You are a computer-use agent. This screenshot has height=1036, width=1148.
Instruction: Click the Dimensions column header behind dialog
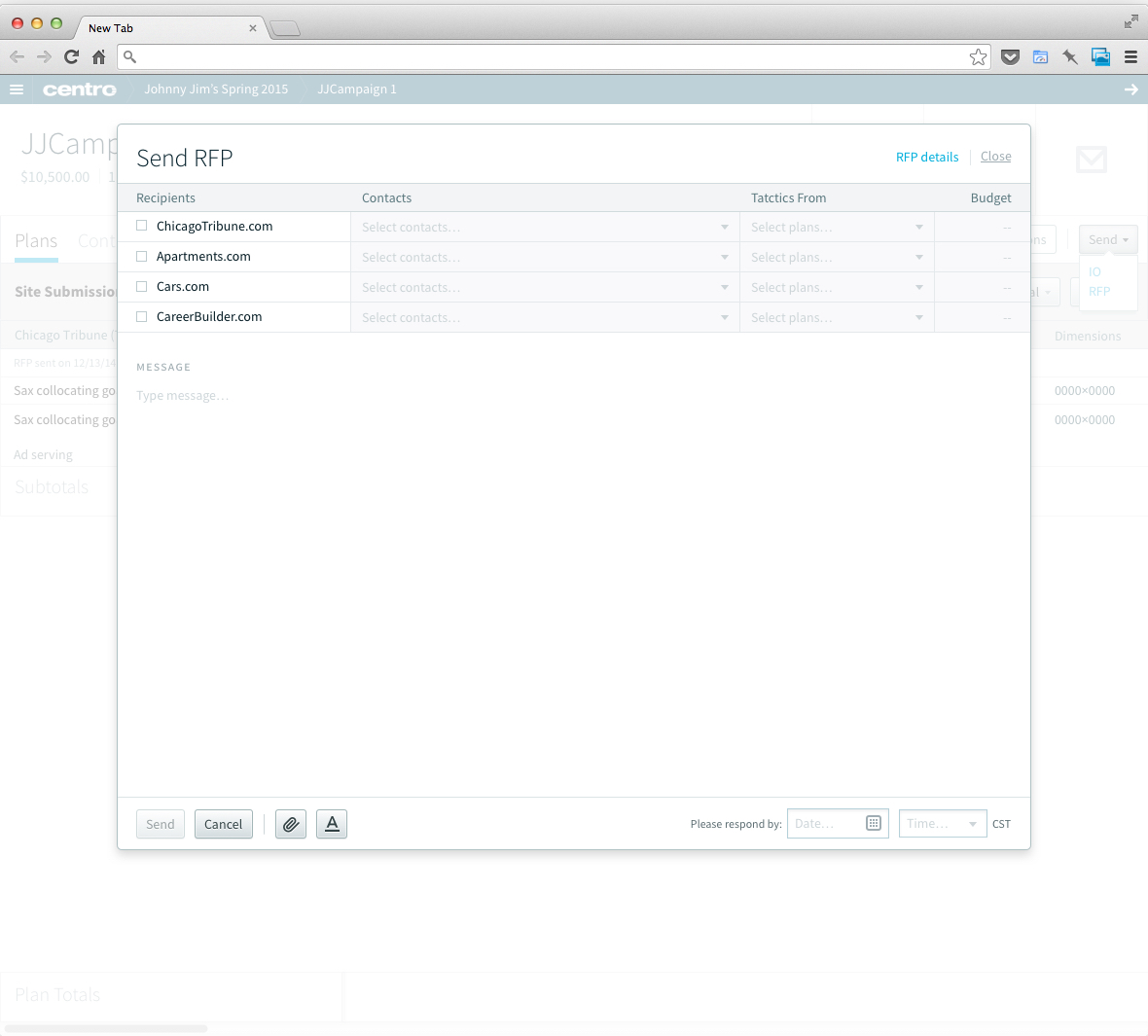[1088, 336]
